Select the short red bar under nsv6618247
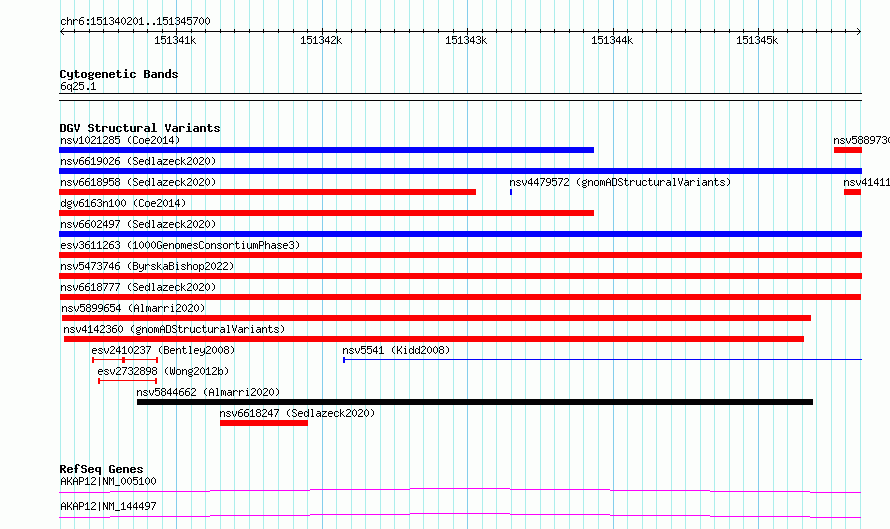The image size is (890, 529). 264,423
